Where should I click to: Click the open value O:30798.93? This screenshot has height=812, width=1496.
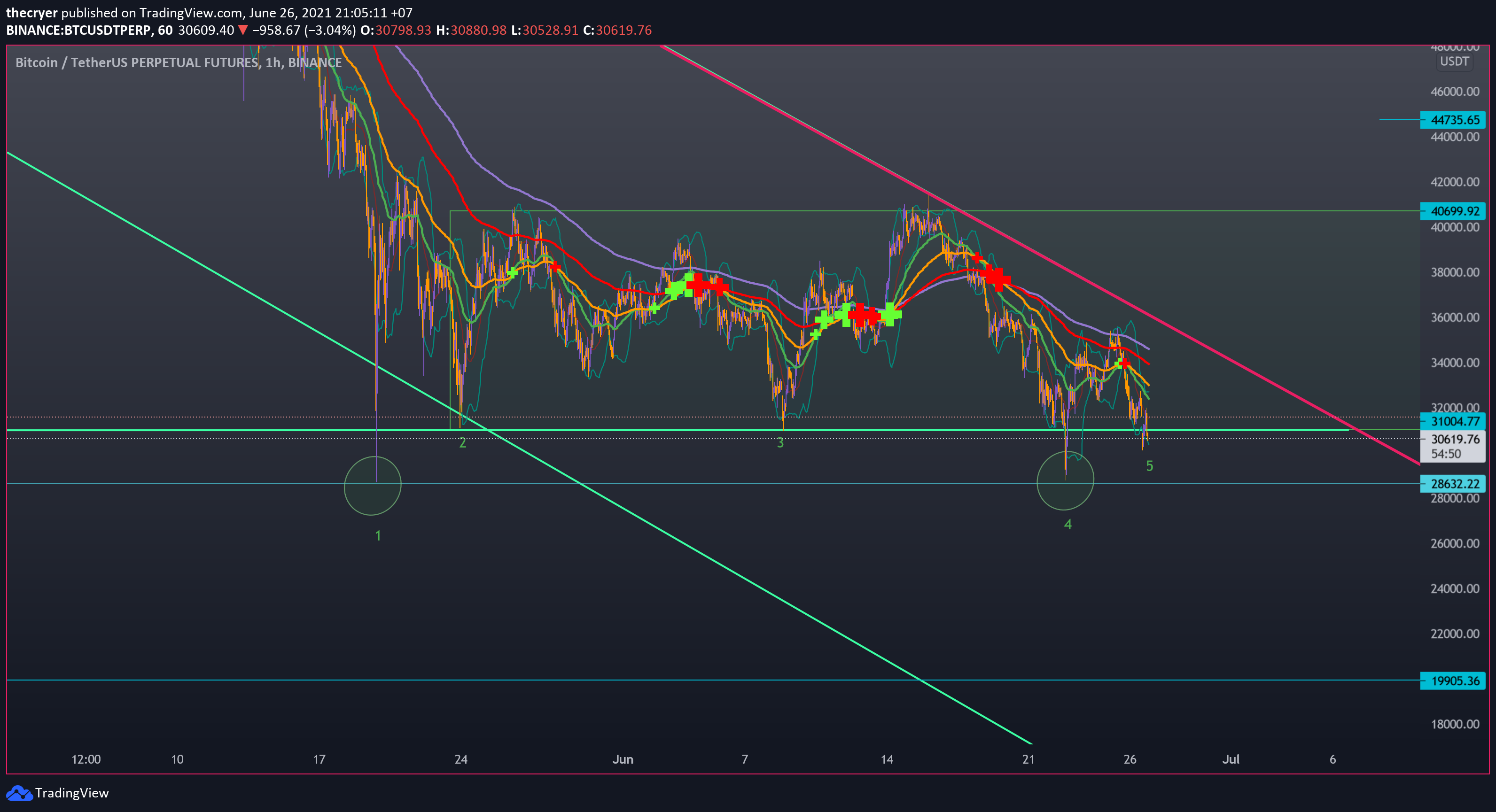click(x=396, y=30)
